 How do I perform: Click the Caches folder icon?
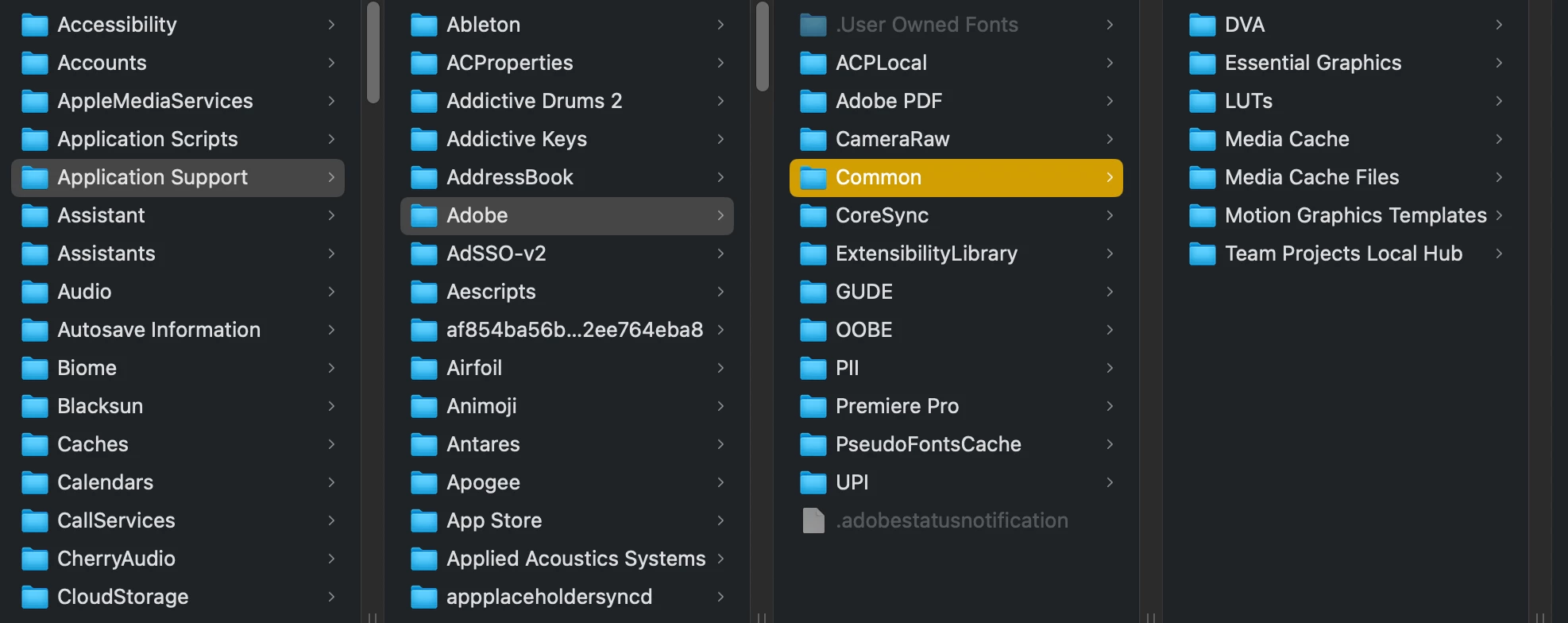pos(34,445)
